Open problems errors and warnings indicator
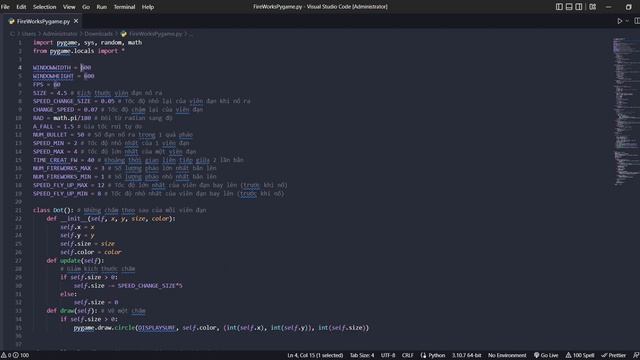The height and width of the screenshot is (360, 640). [x=15, y=355]
